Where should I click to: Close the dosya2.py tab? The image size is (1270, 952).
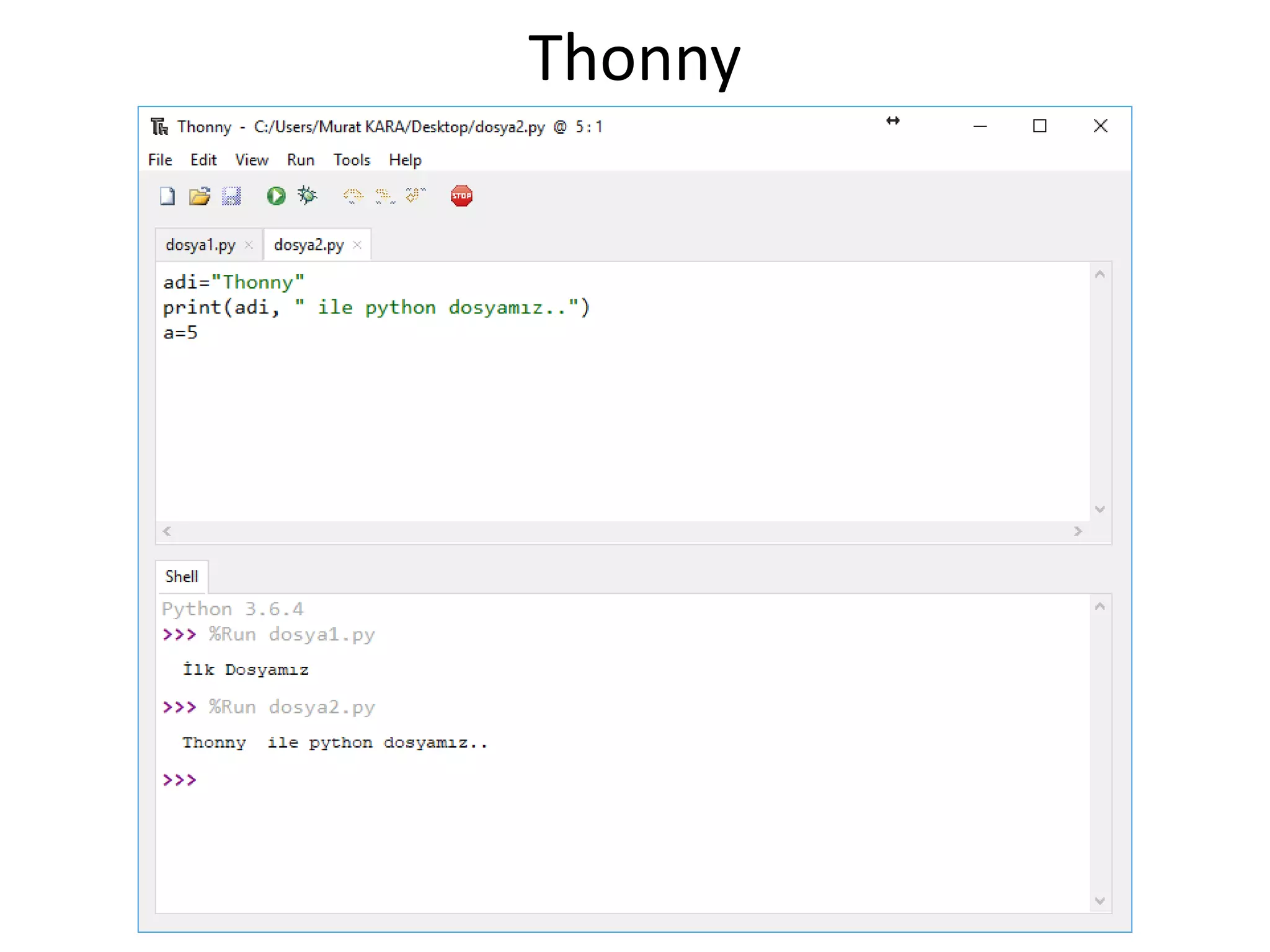tap(357, 245)
